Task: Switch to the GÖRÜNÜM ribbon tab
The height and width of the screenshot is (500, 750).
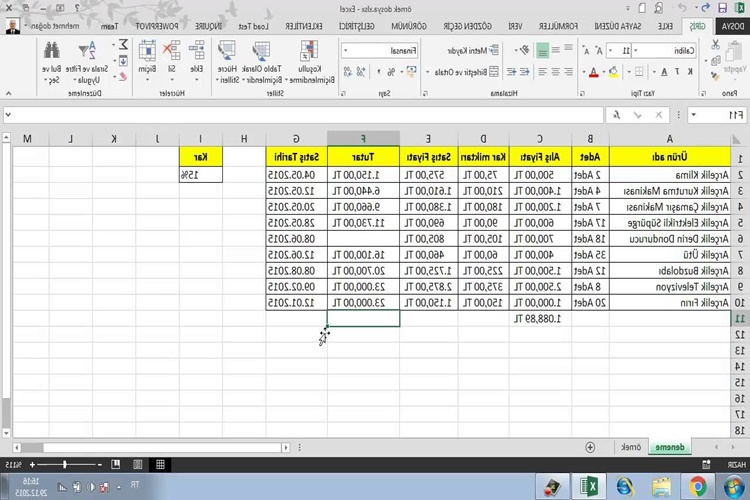Action: (409, 26)
